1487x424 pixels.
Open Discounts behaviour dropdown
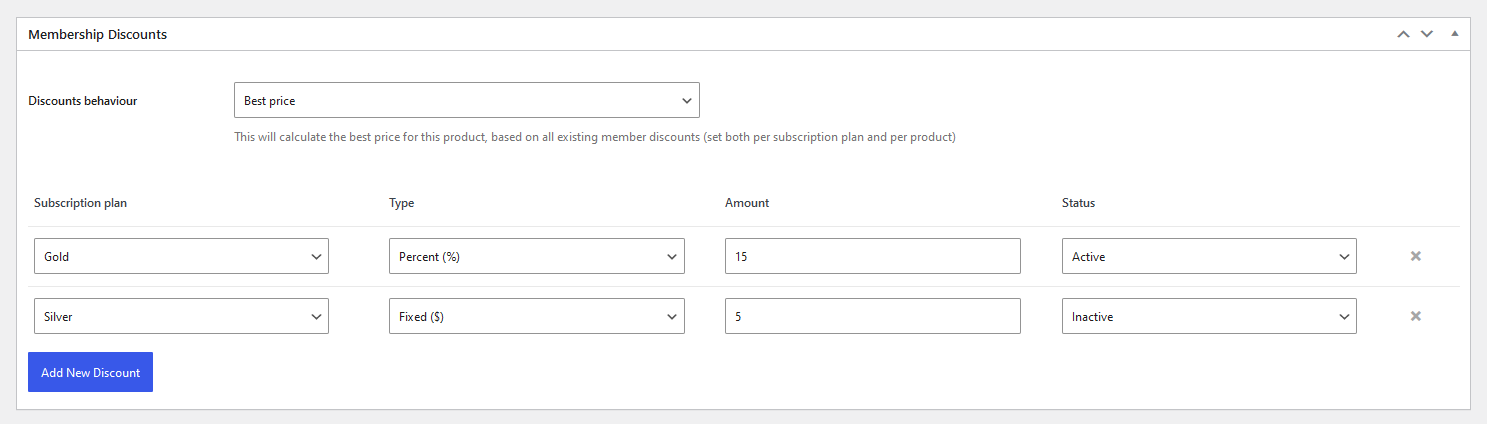(467, 100)
